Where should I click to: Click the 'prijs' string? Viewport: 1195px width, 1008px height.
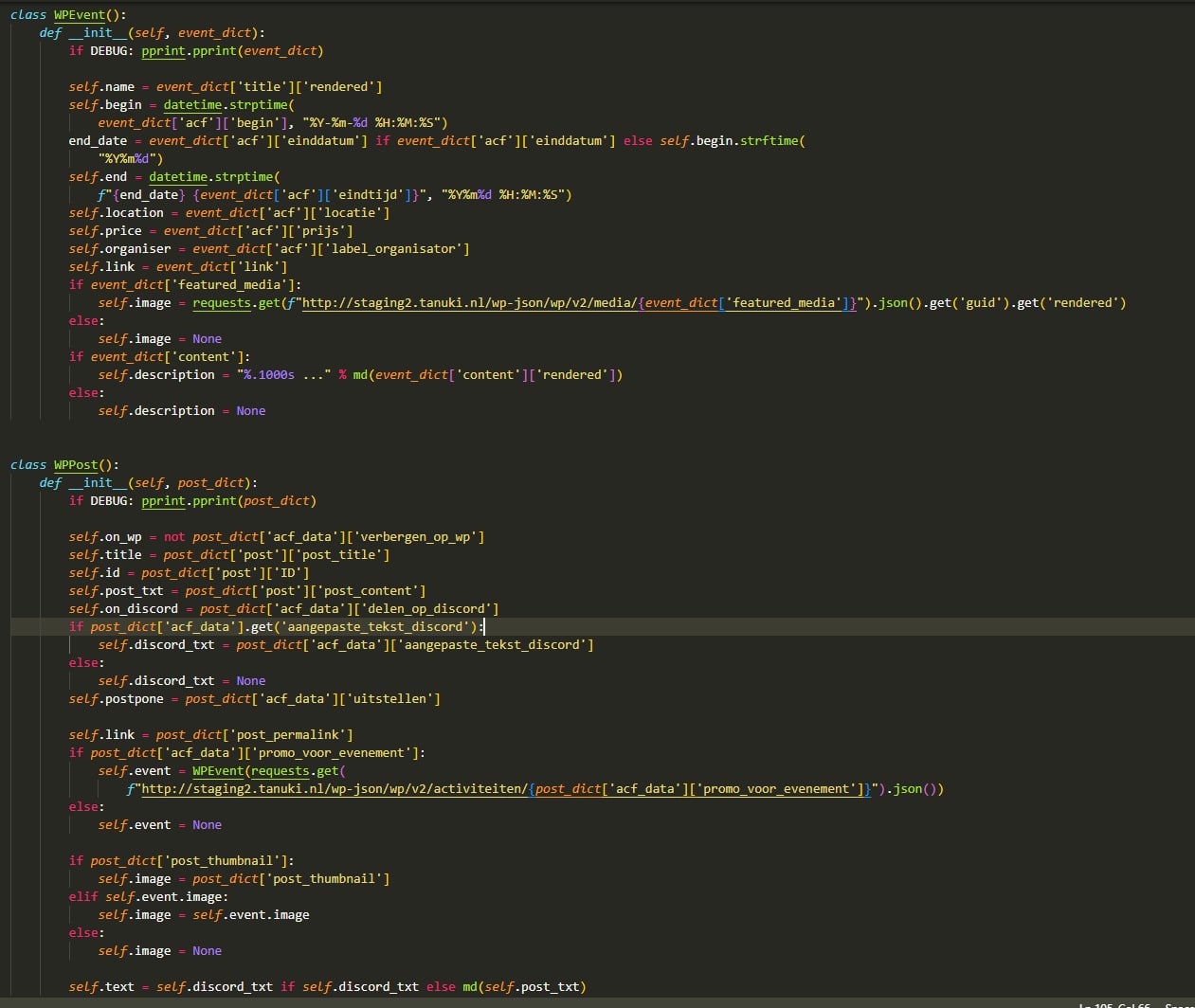click(x=327, y=231)
